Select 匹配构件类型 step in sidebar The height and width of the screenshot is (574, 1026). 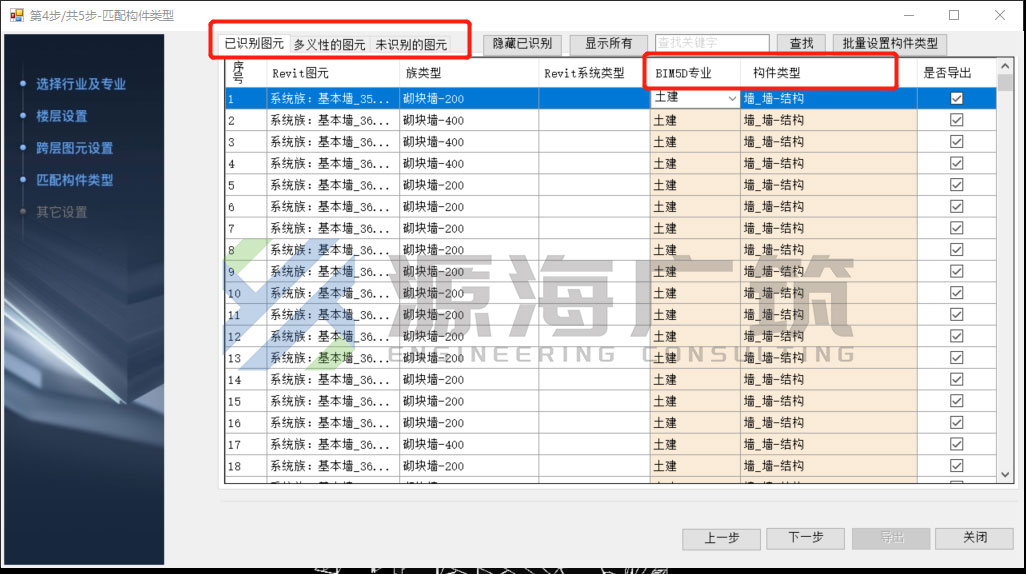tap(75, 180)
